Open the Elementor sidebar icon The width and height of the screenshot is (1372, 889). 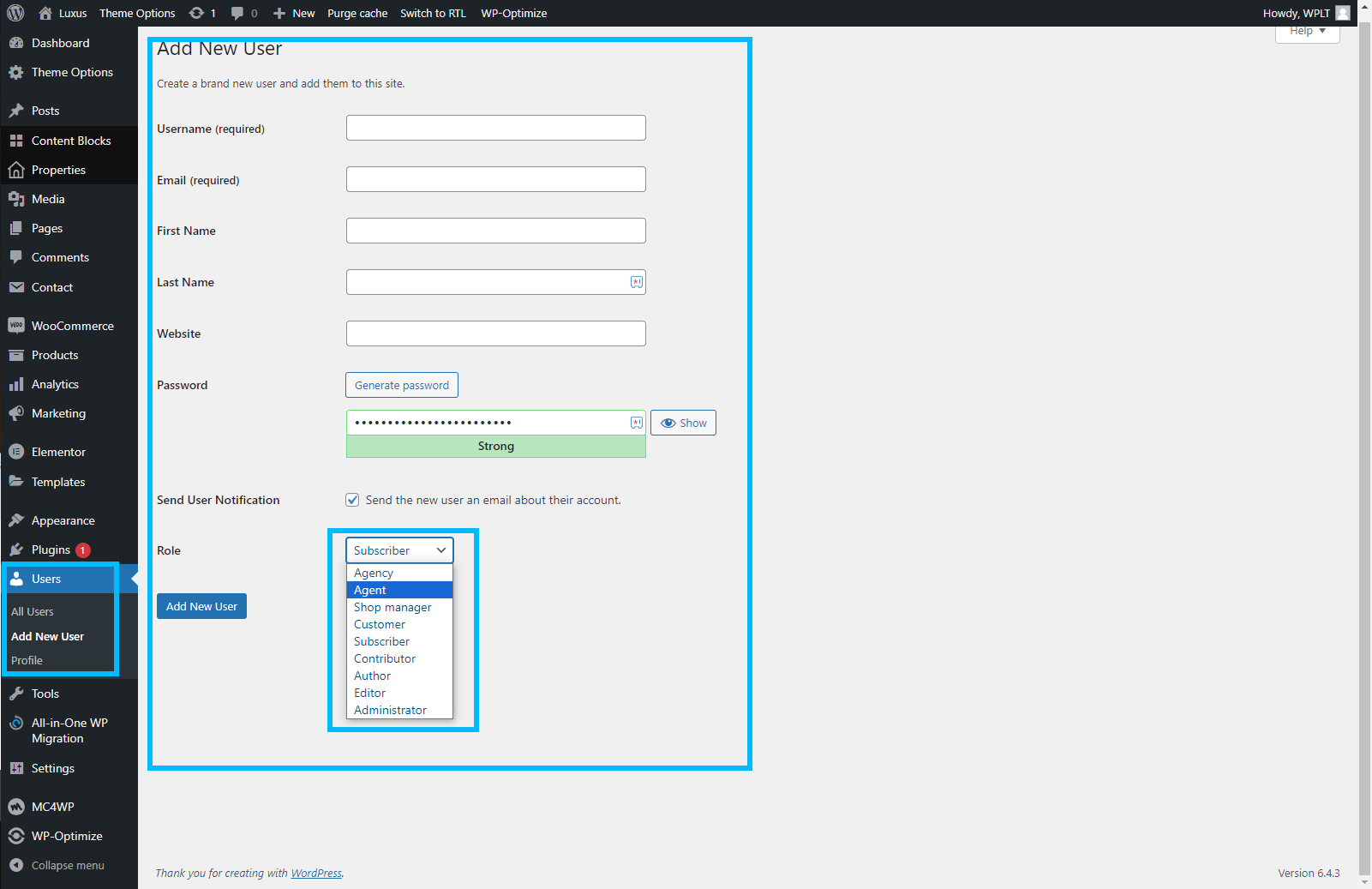click(x=16, y=452)
